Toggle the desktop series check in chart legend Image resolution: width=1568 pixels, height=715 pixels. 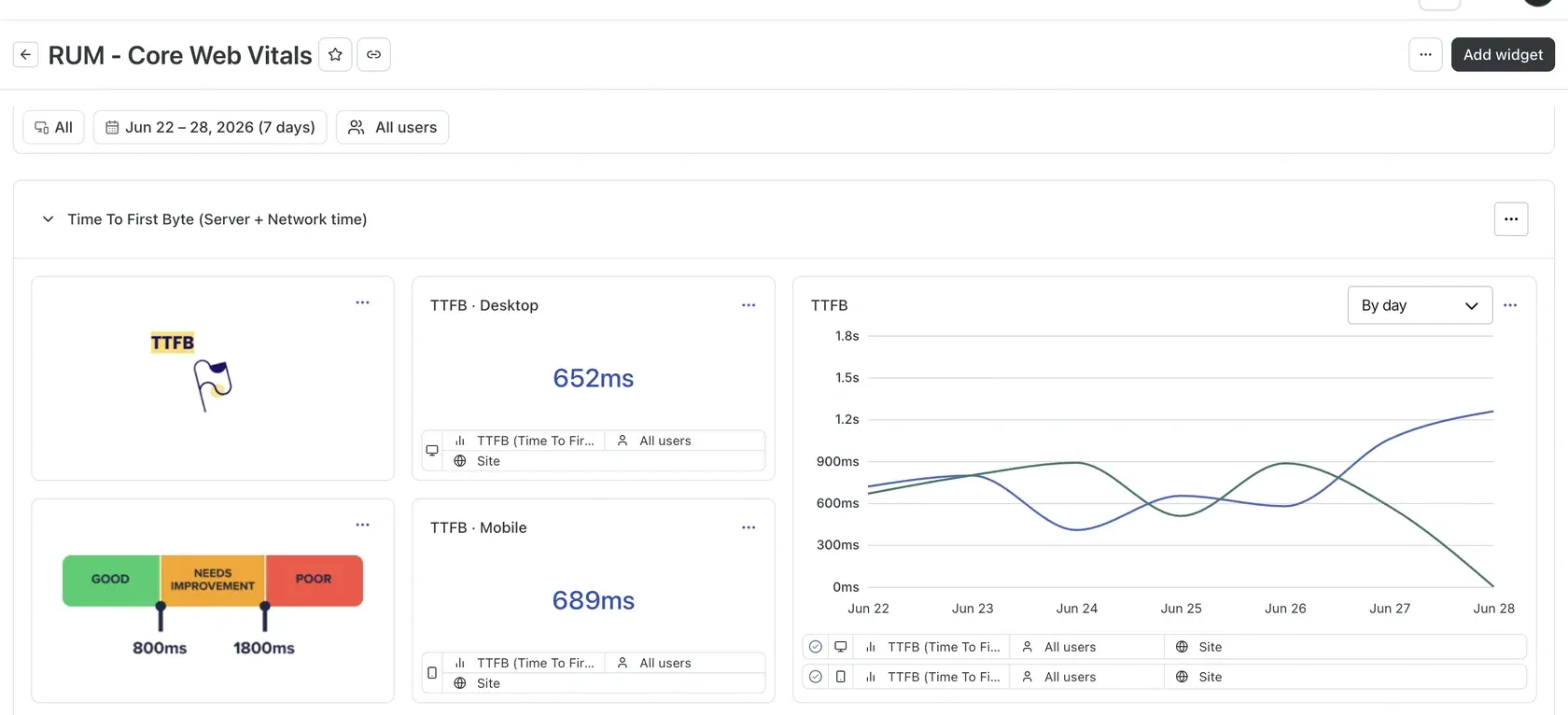816,647
